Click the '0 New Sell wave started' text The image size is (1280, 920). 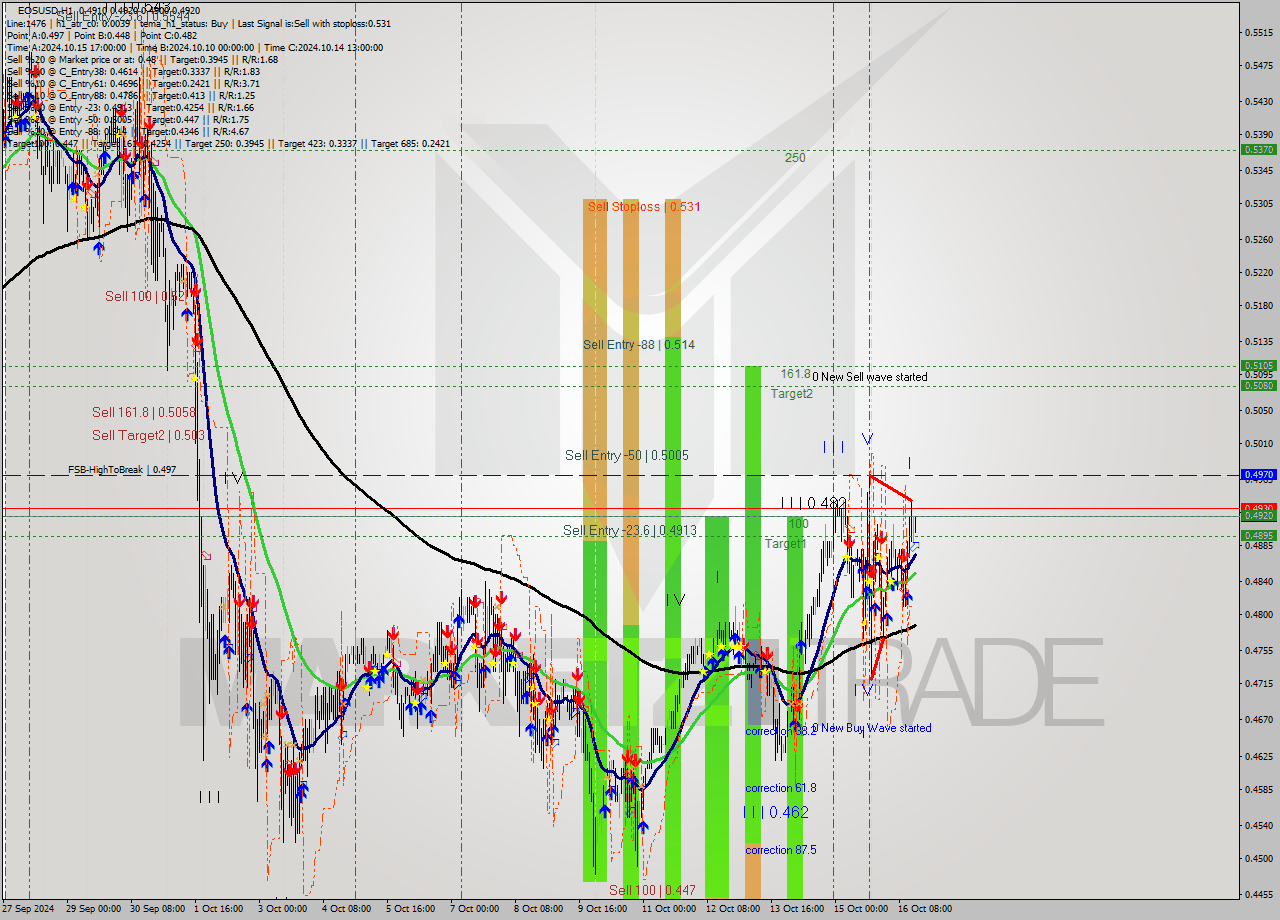coord(869,377)
